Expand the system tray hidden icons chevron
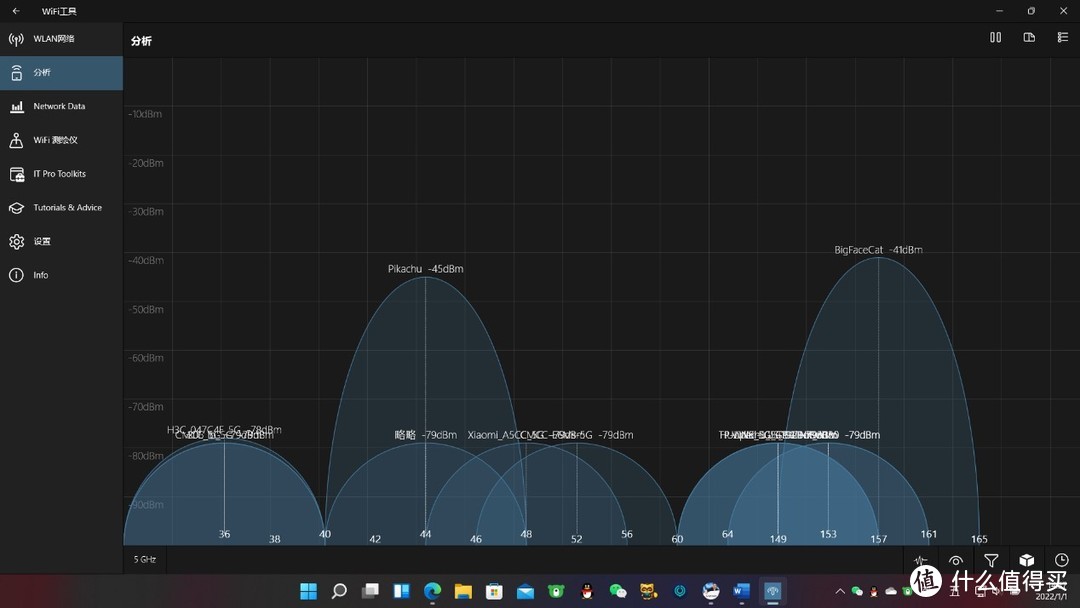The height and width of the screenshot is (608, 1080). point(841,591)
